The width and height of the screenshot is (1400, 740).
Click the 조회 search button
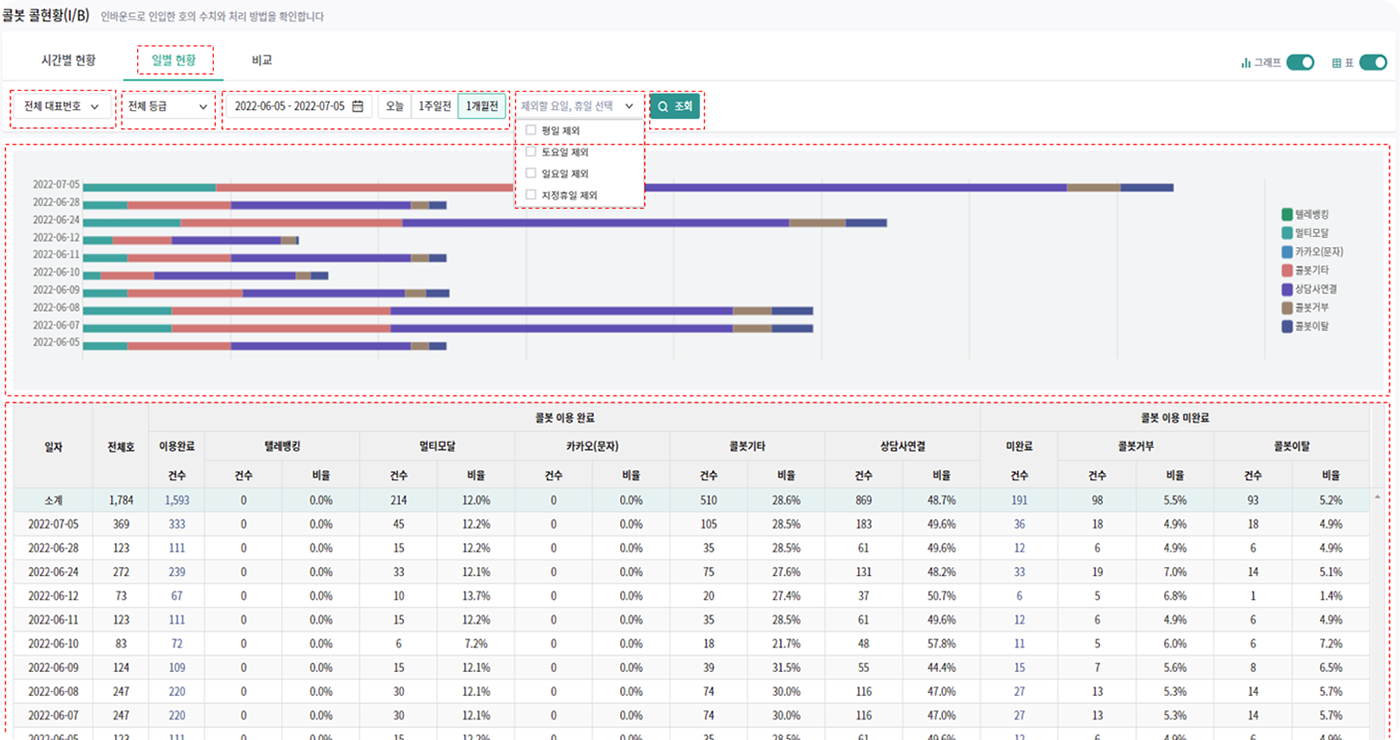click(675, 106)
